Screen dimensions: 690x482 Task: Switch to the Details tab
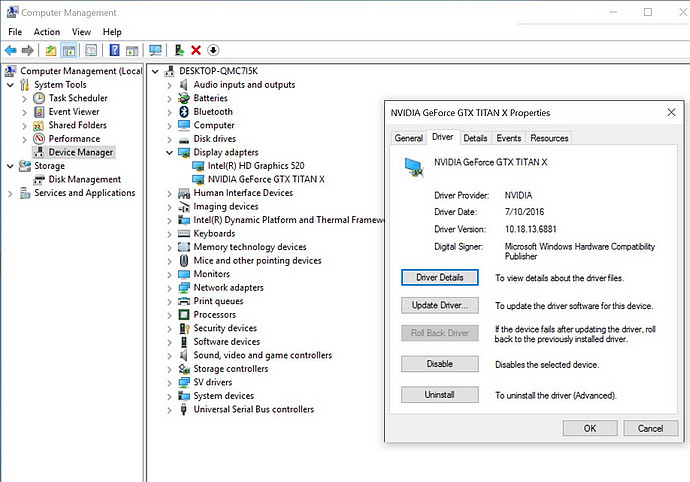pyautogui.click(x=475, y=138)
